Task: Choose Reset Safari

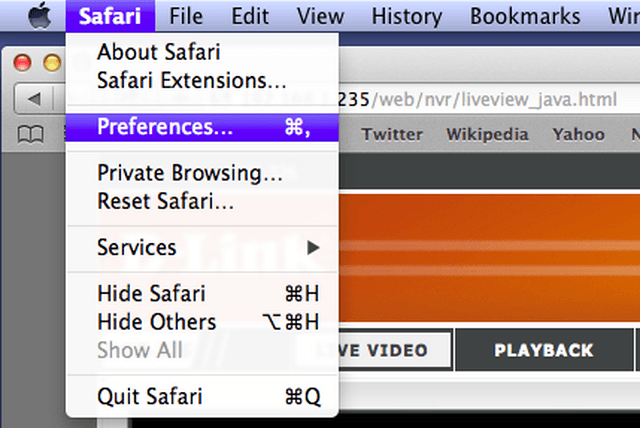Action: [202, 201]
